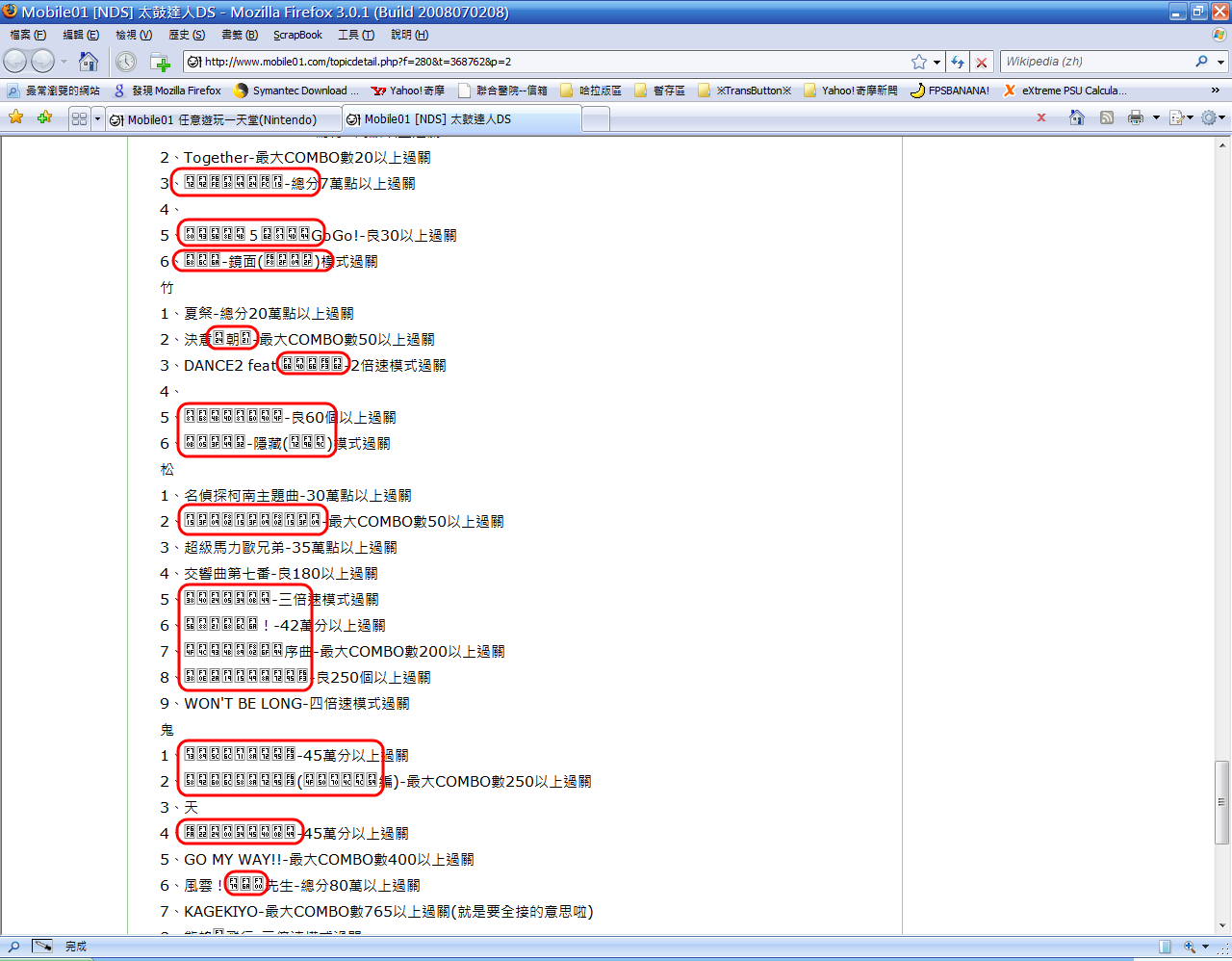Stop loading with the red X button
This screenshot has width=1232, height=961.
pos(982,62)
